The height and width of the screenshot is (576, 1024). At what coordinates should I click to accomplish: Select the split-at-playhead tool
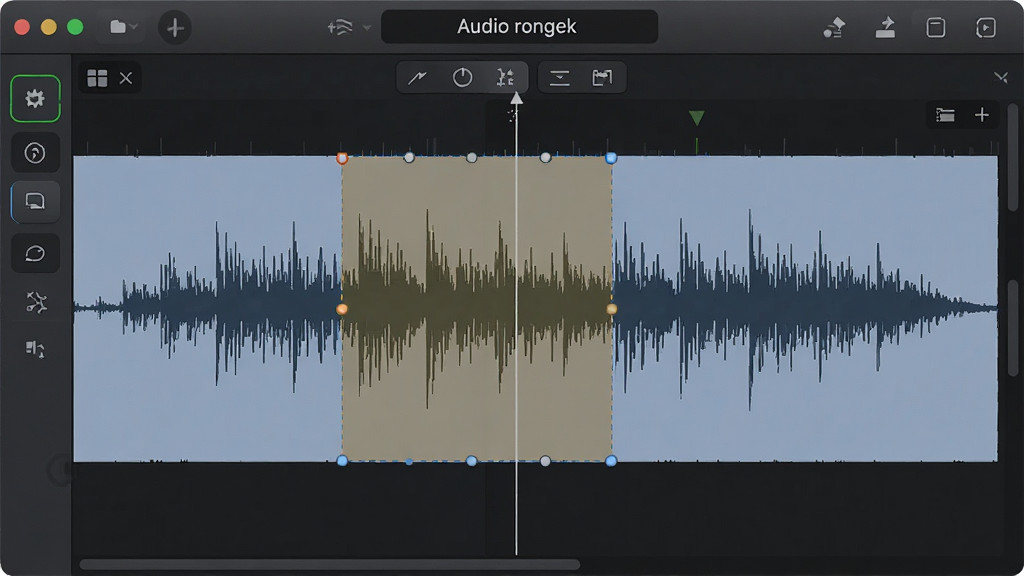click(505, 78)
